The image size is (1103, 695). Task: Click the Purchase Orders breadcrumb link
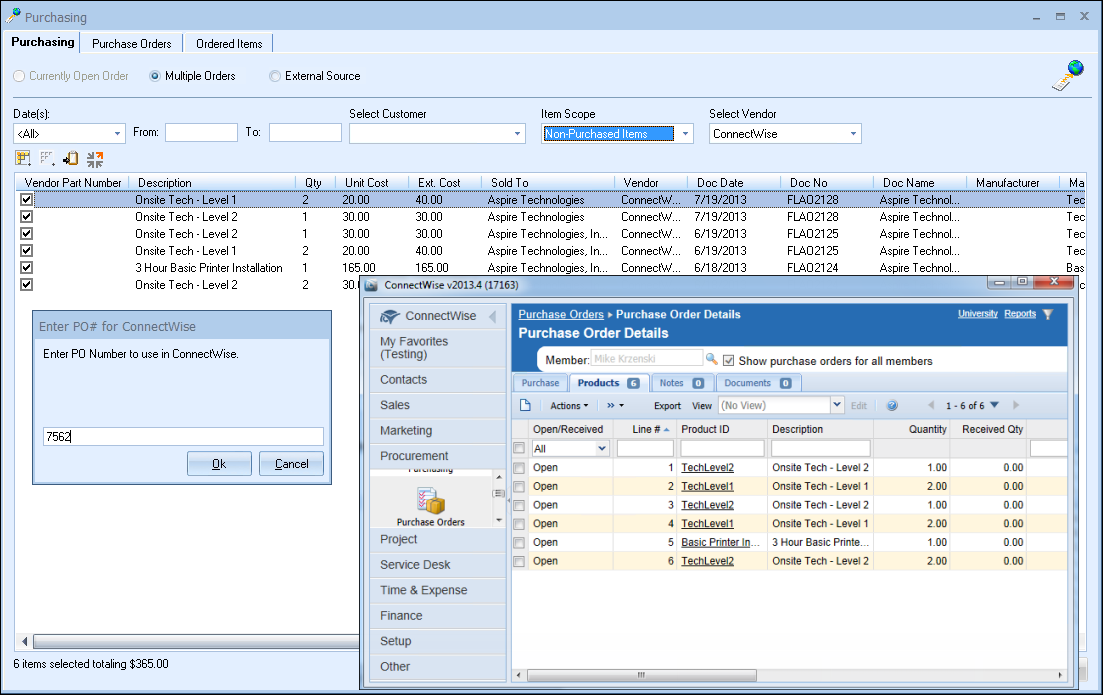(561, 314)
